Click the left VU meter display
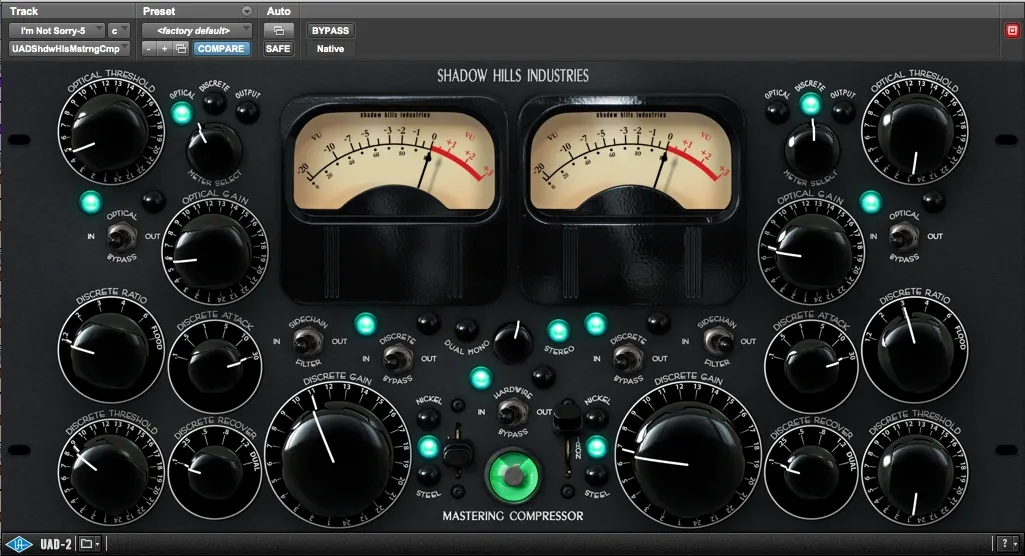1025x556 pixels. click(394, 160)
